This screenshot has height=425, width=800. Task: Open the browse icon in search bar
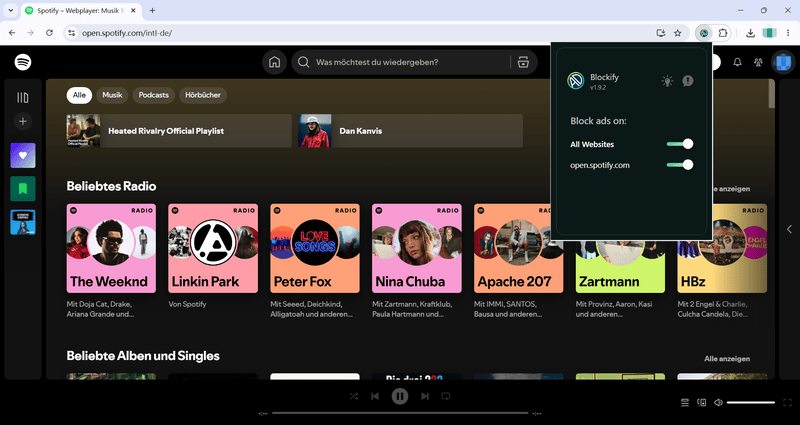coord(523,62)
